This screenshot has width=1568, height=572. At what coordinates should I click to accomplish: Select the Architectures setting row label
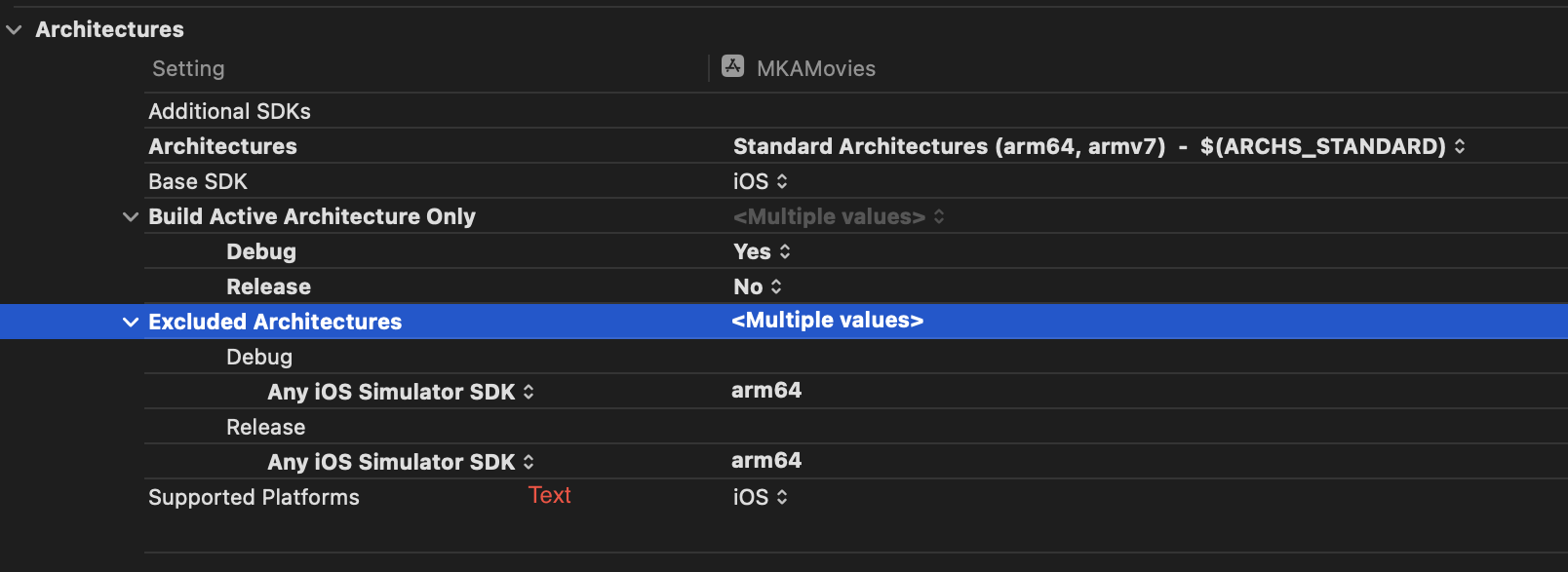222,146
